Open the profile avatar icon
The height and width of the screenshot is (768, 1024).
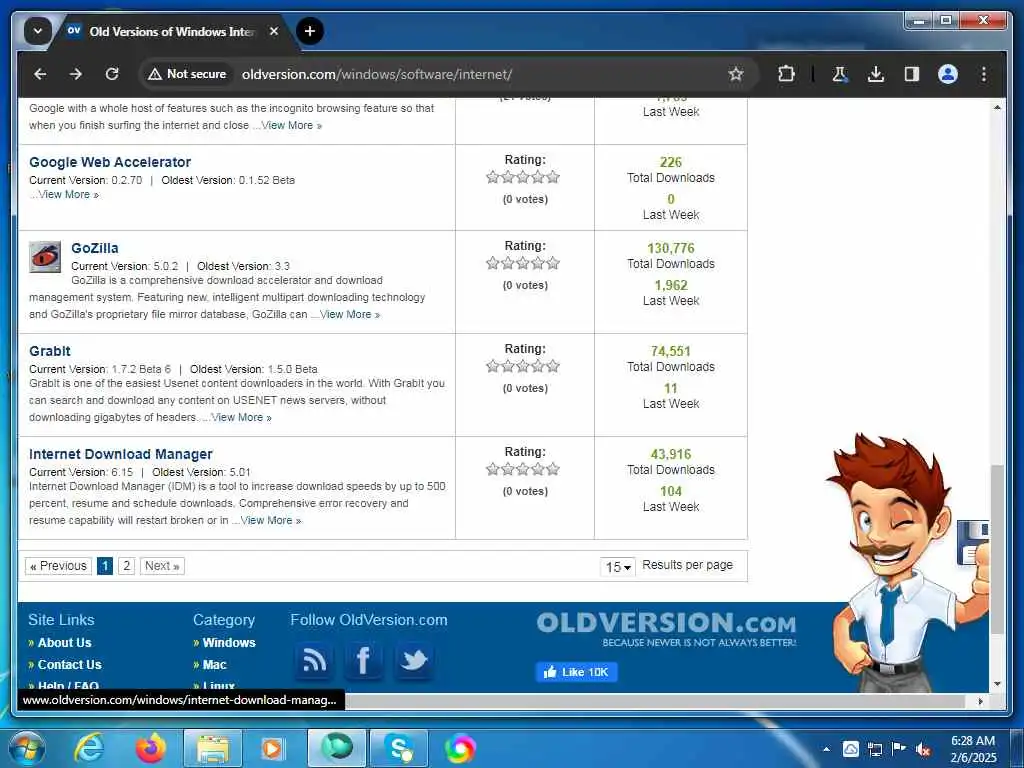coord(948,74)
